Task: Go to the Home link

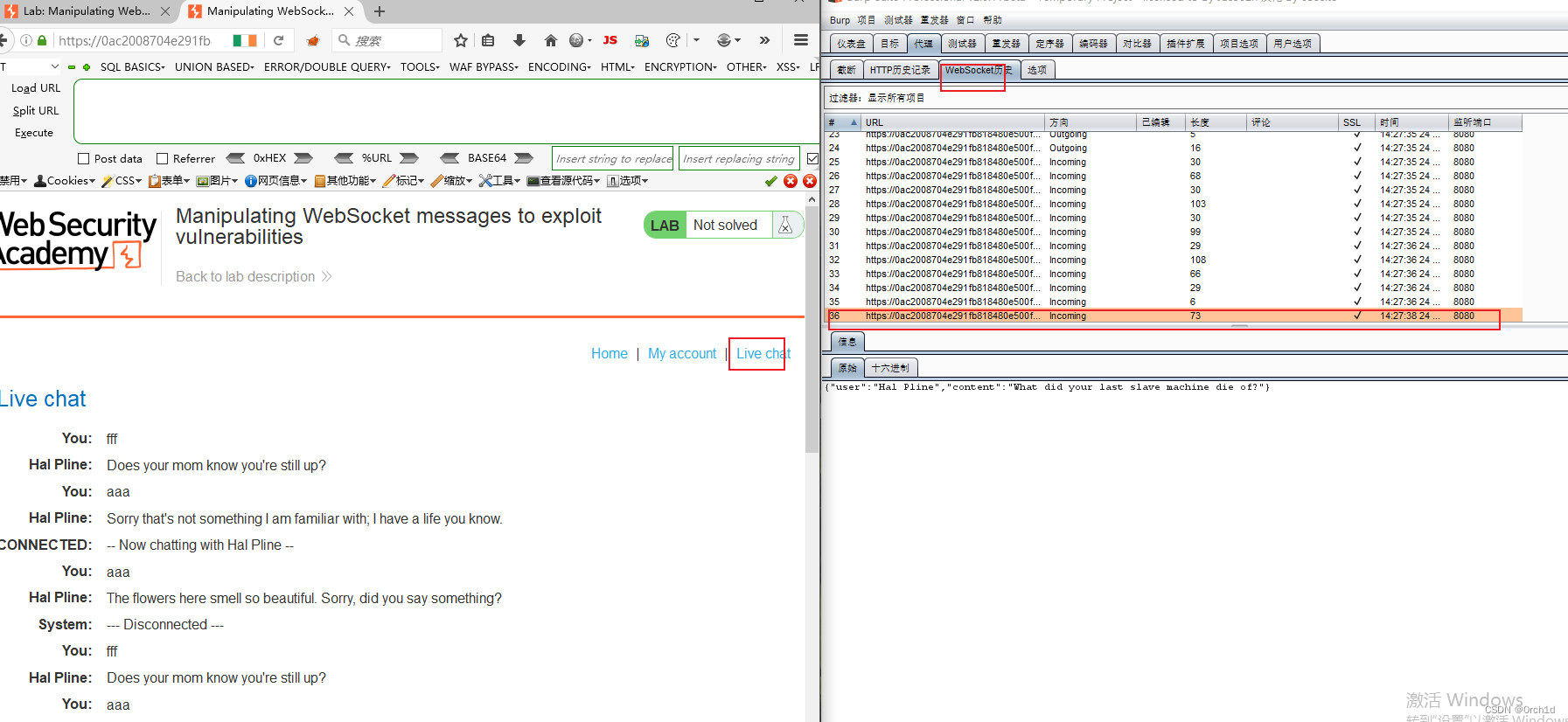Action: (610, 353)
